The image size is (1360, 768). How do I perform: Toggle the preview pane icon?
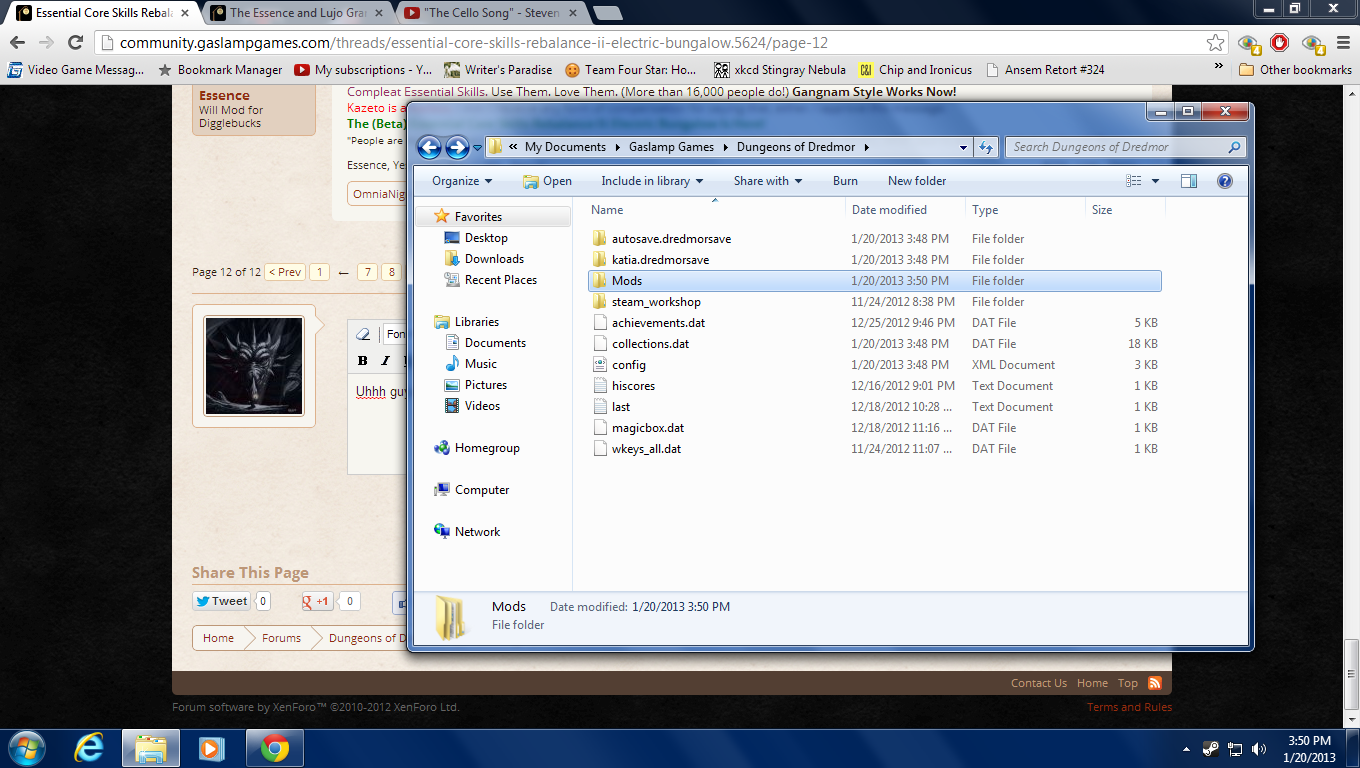pos(1189,181)
